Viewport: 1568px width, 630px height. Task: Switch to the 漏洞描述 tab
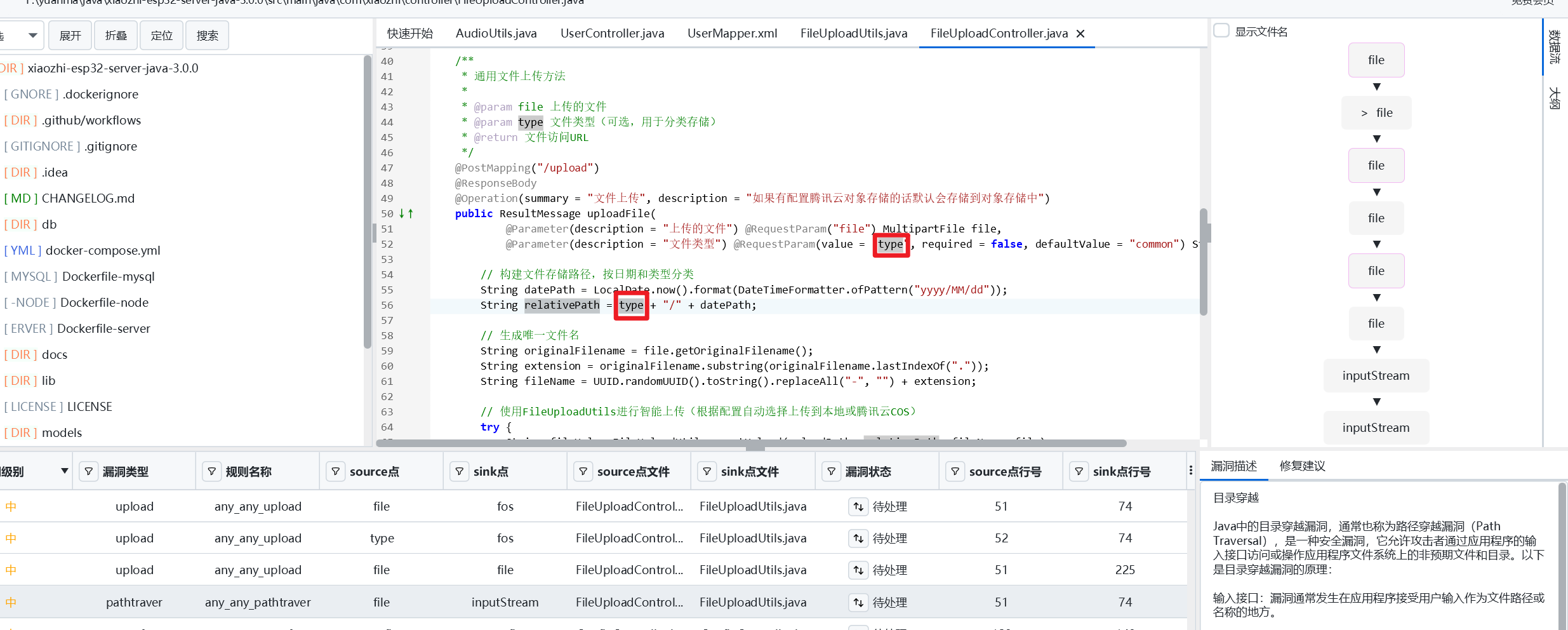1233,466
